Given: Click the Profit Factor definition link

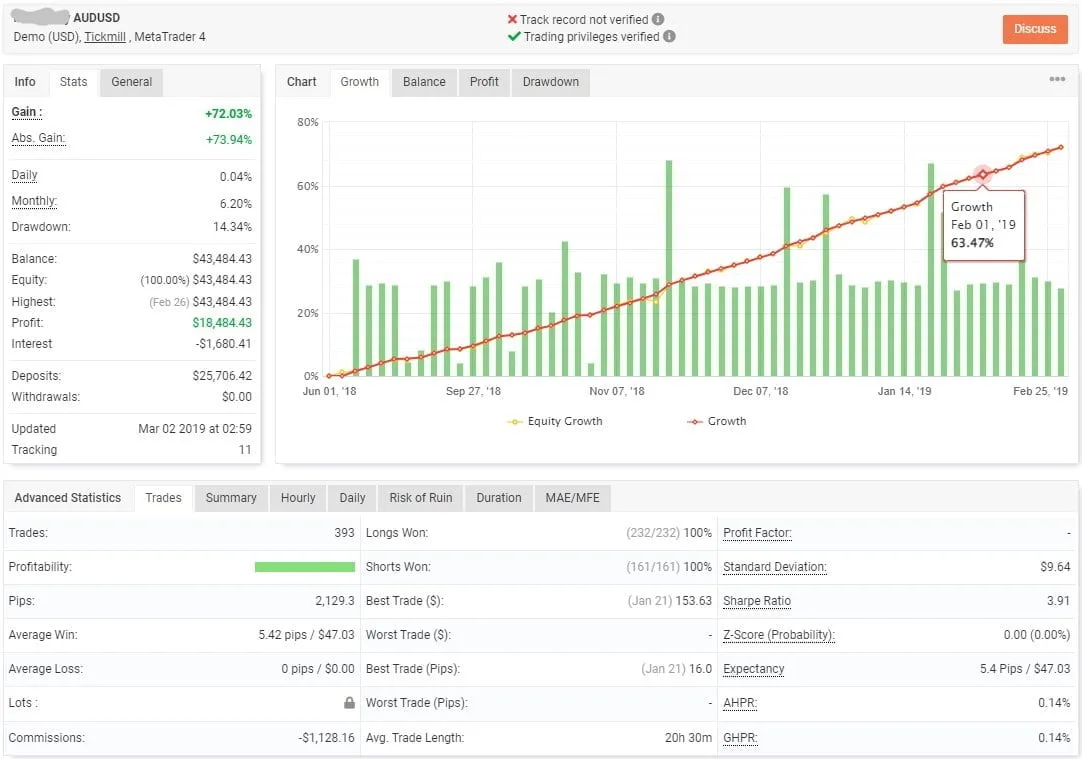Looking at the screenshot, I should (757, 532).
